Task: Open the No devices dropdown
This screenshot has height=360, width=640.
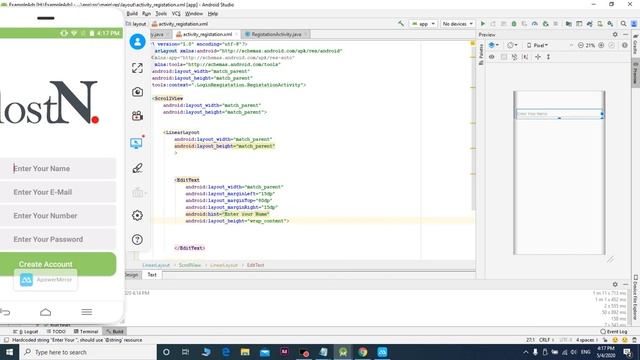Action: point(458,24)
